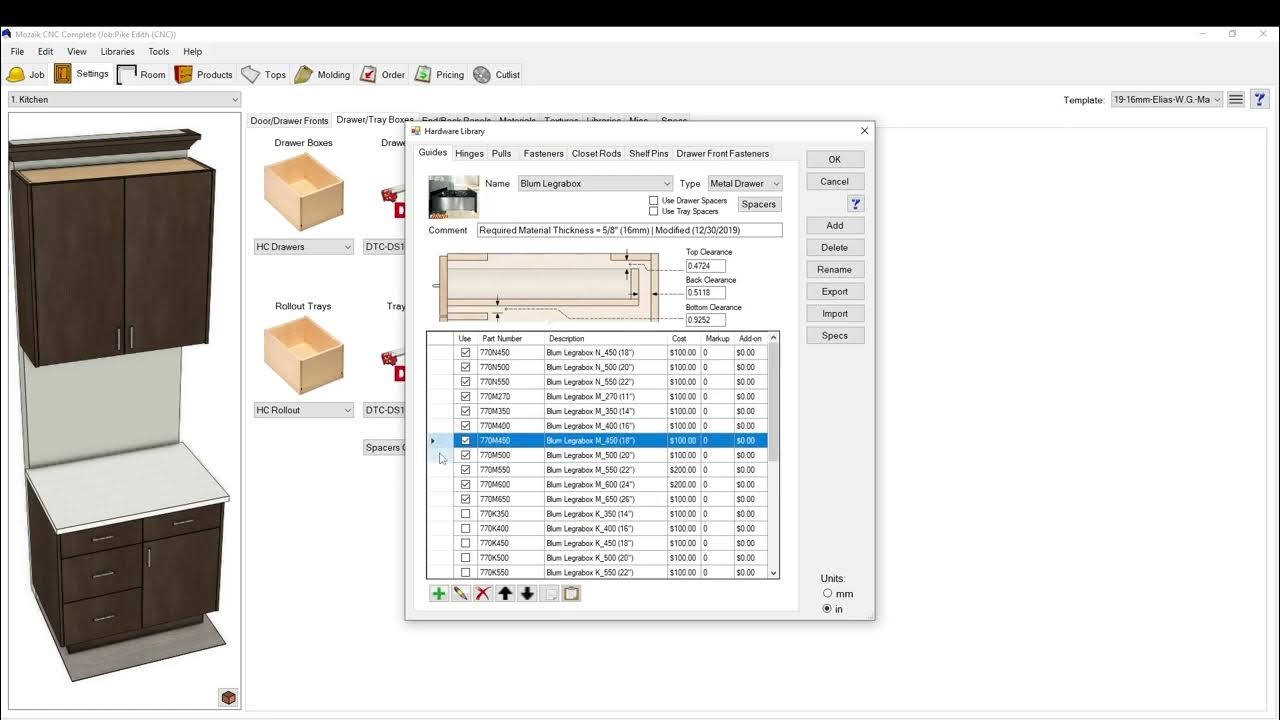
Task: Select row 770M600 Blum Legrabox M_600
Action: [x=597, y=484]
